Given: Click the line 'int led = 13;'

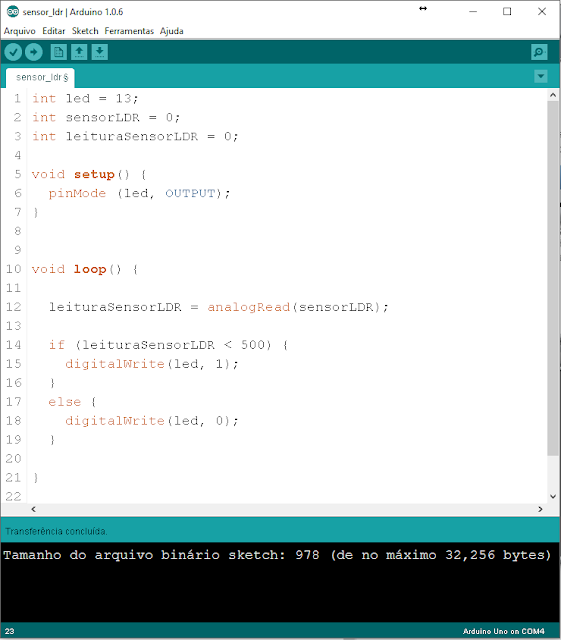Looking at the screenshot, I should click(85, 98).
